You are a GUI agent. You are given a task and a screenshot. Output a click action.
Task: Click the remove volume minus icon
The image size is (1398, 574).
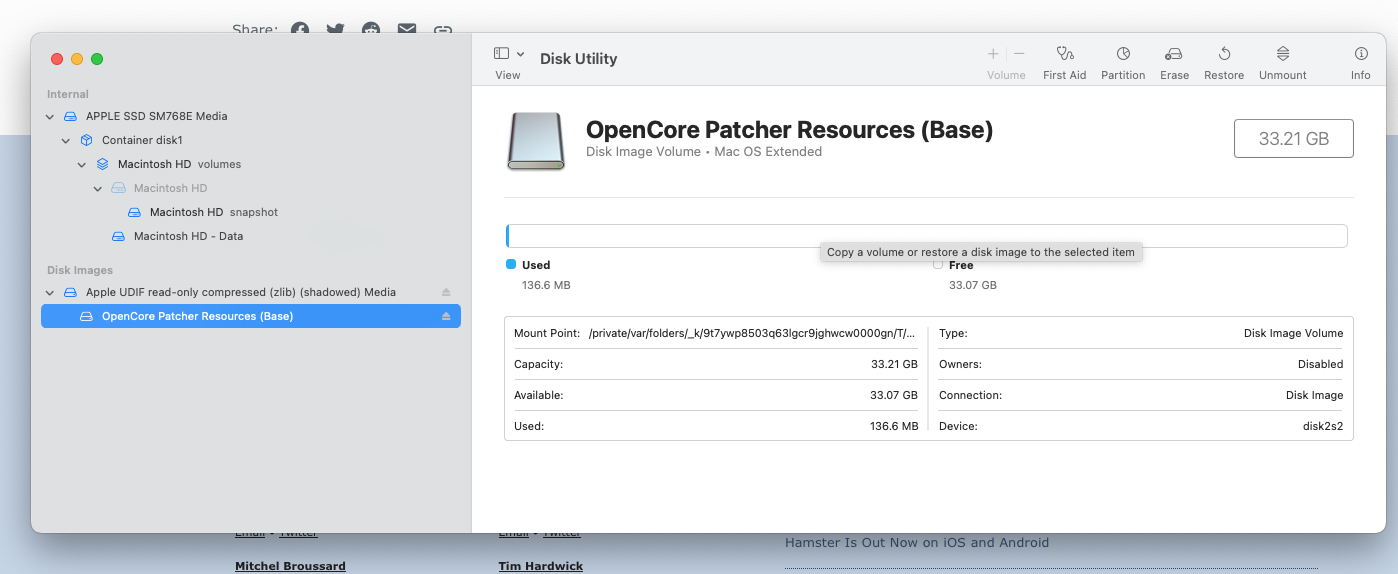click(x=1019, y=54)
